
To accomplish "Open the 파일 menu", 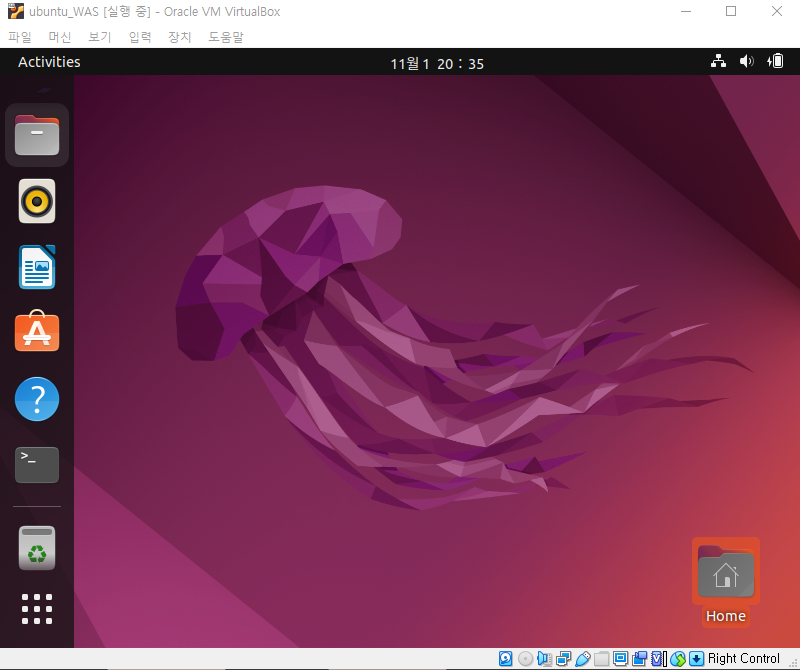I will tap(20, 37).
